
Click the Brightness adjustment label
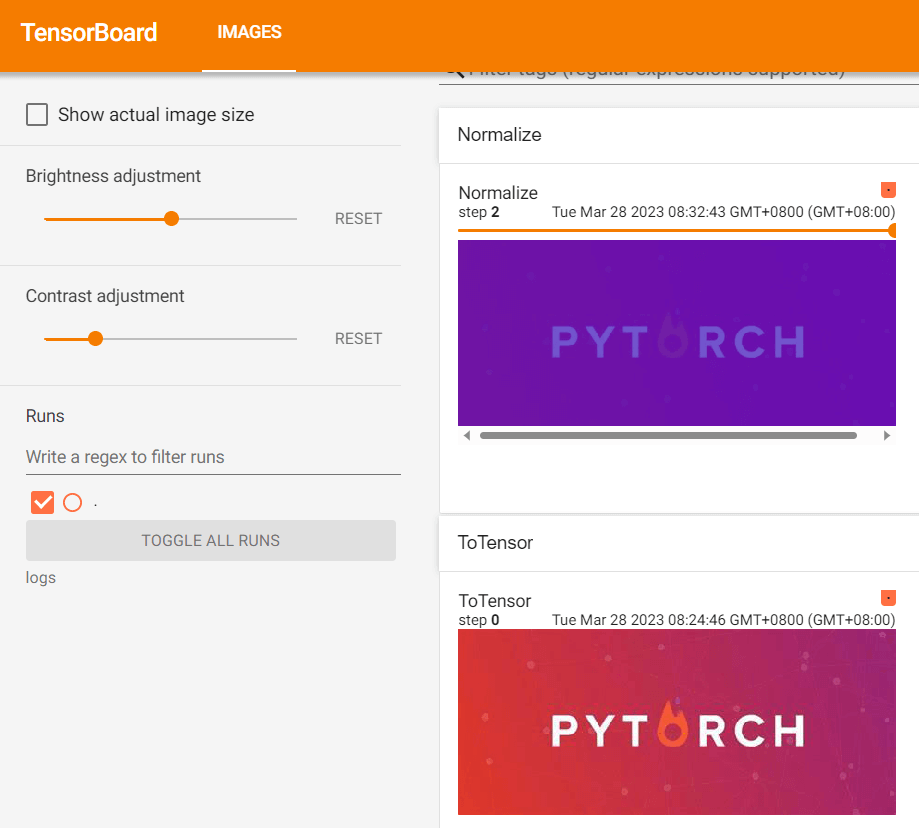coord(113,176)
